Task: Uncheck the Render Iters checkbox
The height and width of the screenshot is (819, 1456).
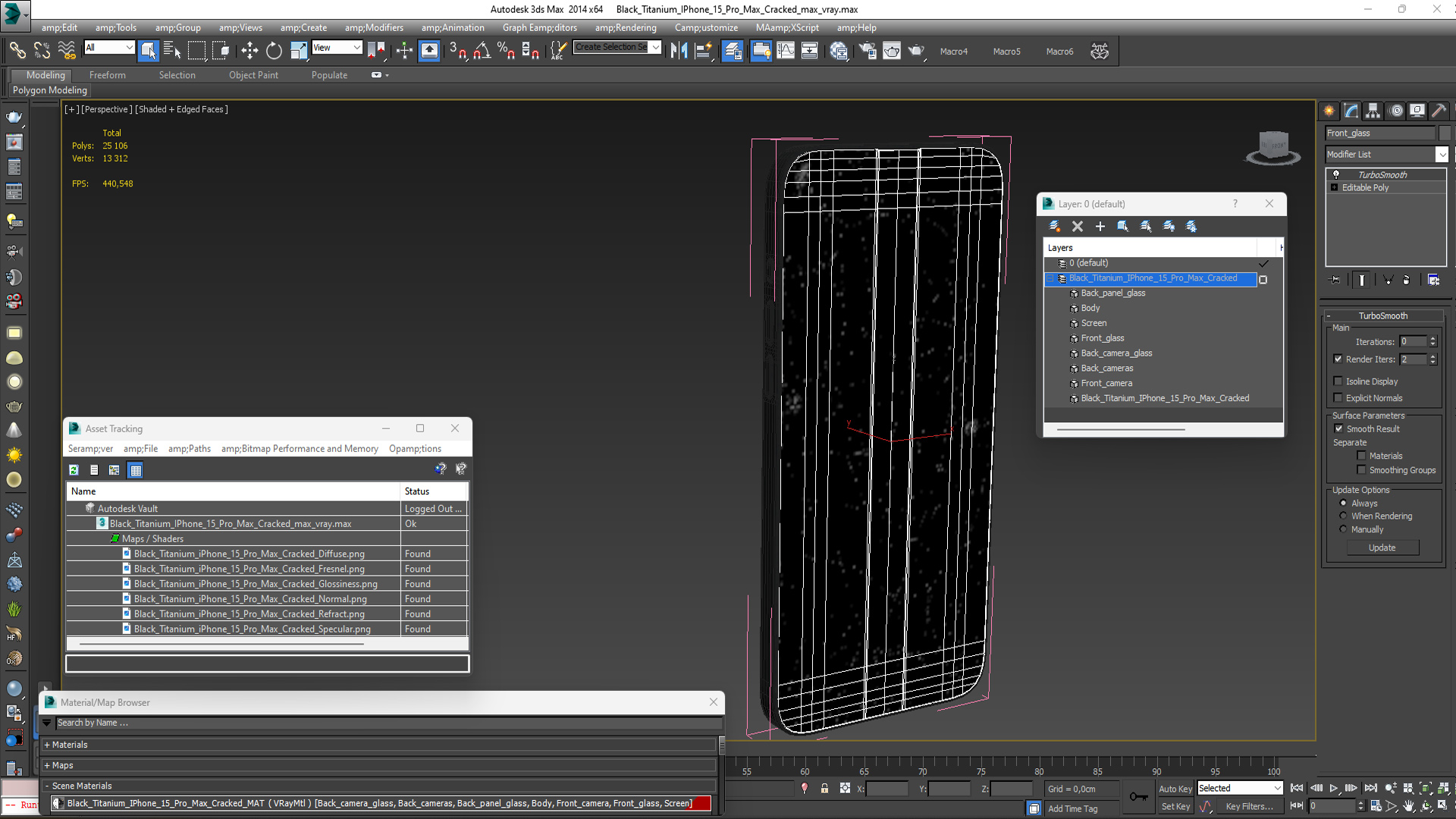Action: pyautogui.click(x=1338, y=359)
